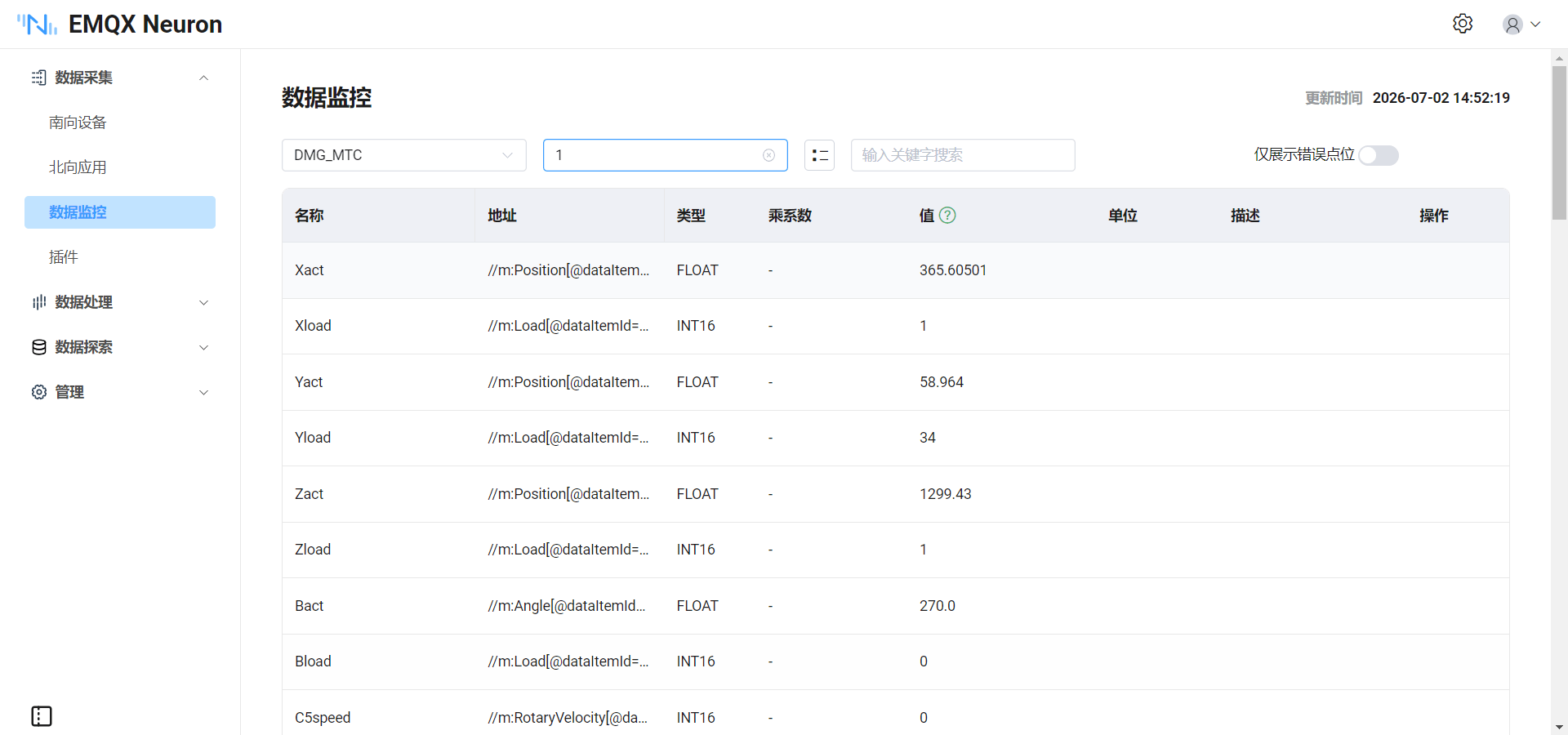Screen dimensions: 1568x735
Task: Open the settings gear icon
Action: [x=1463, y=24]
